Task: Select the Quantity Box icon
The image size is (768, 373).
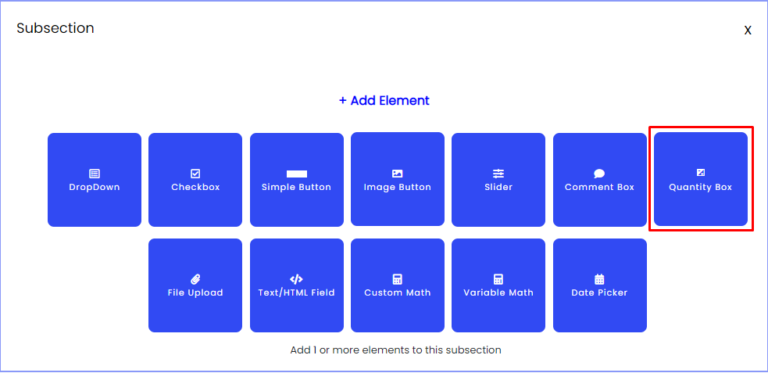Action: tap(700, 173)
